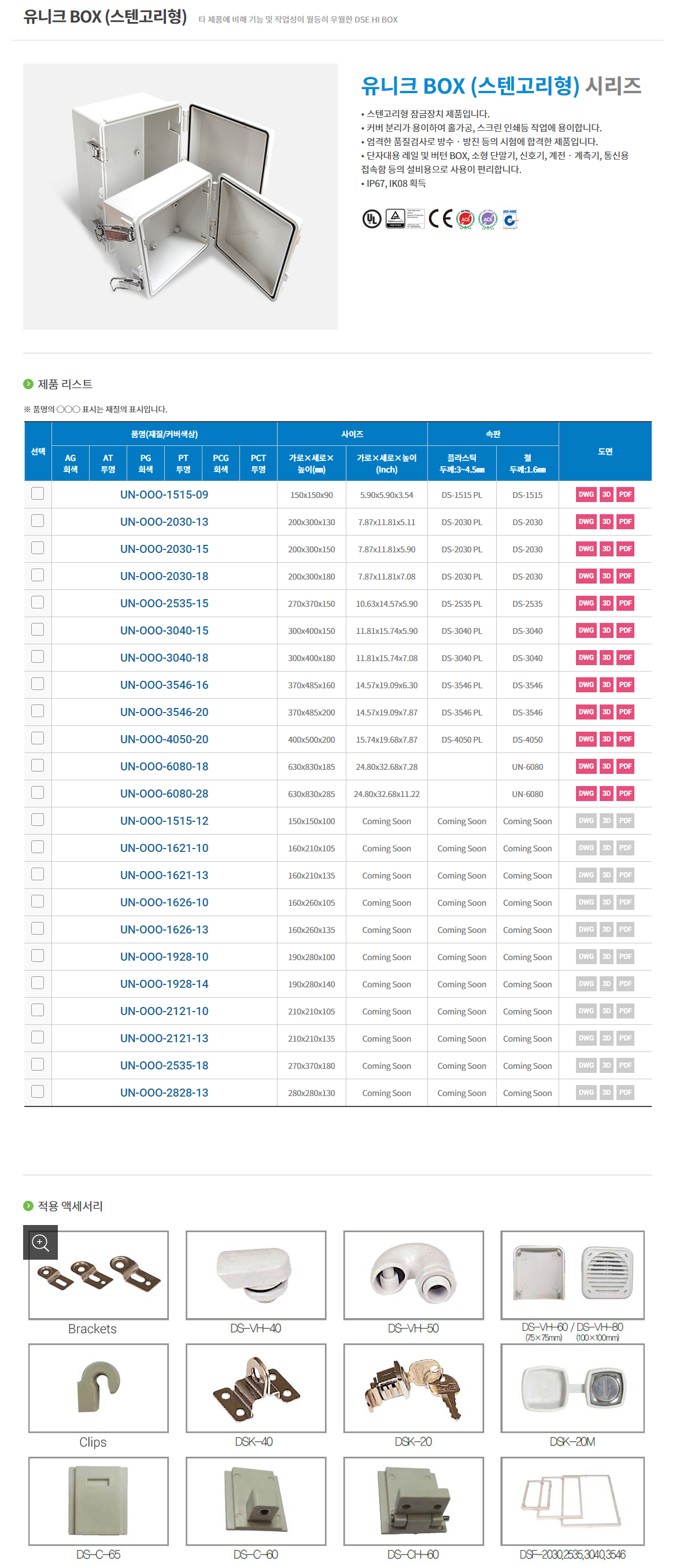The image size is (676, 1568).
Task: Select checkbox for UN-OOO-2030-13 row
Action: [38, 521]
